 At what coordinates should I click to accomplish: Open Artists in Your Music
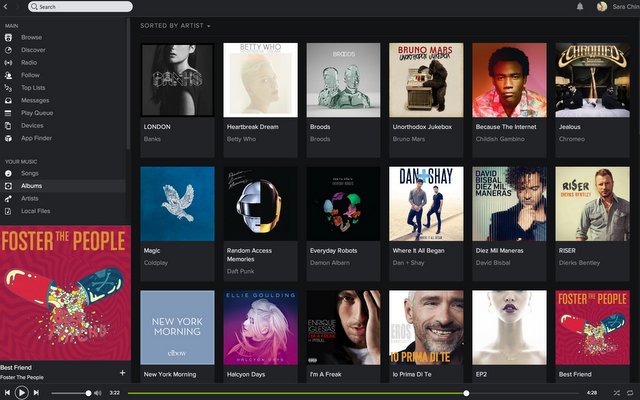click(x=30, y=199)
